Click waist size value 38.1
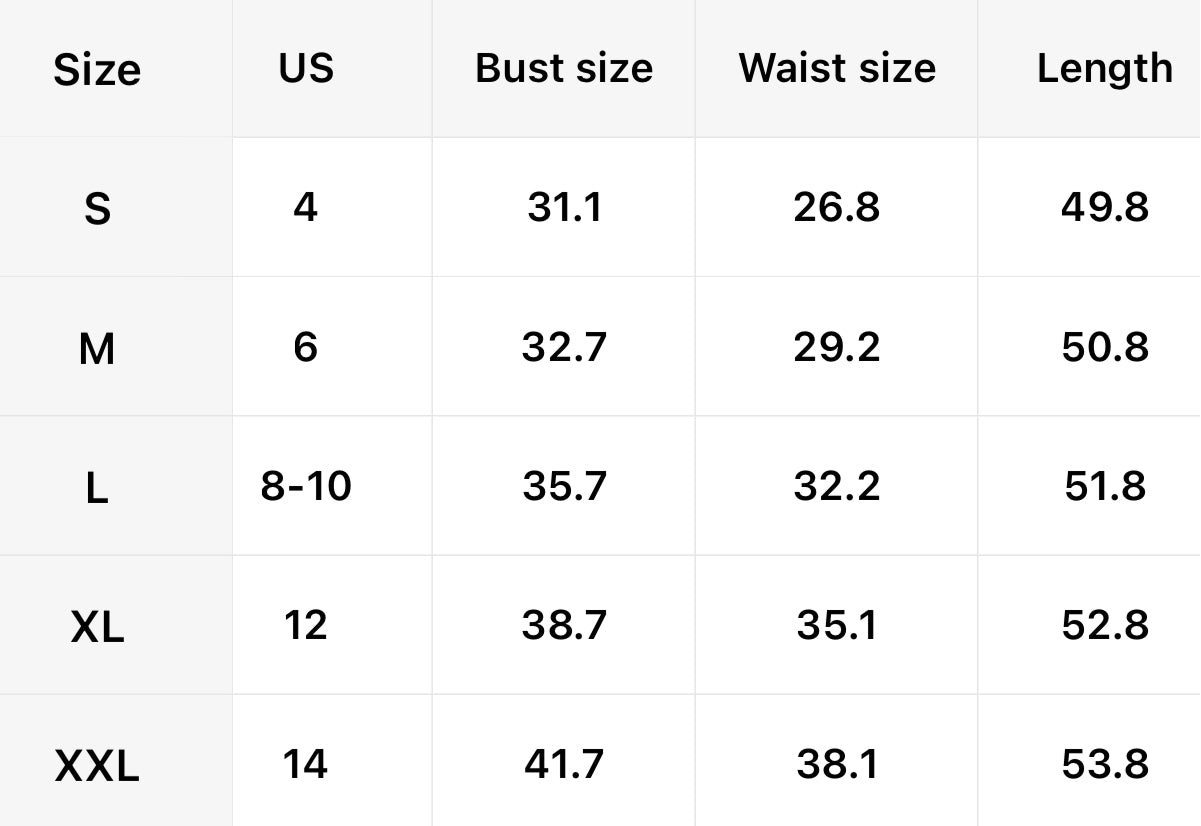 [x=837, y=765]
